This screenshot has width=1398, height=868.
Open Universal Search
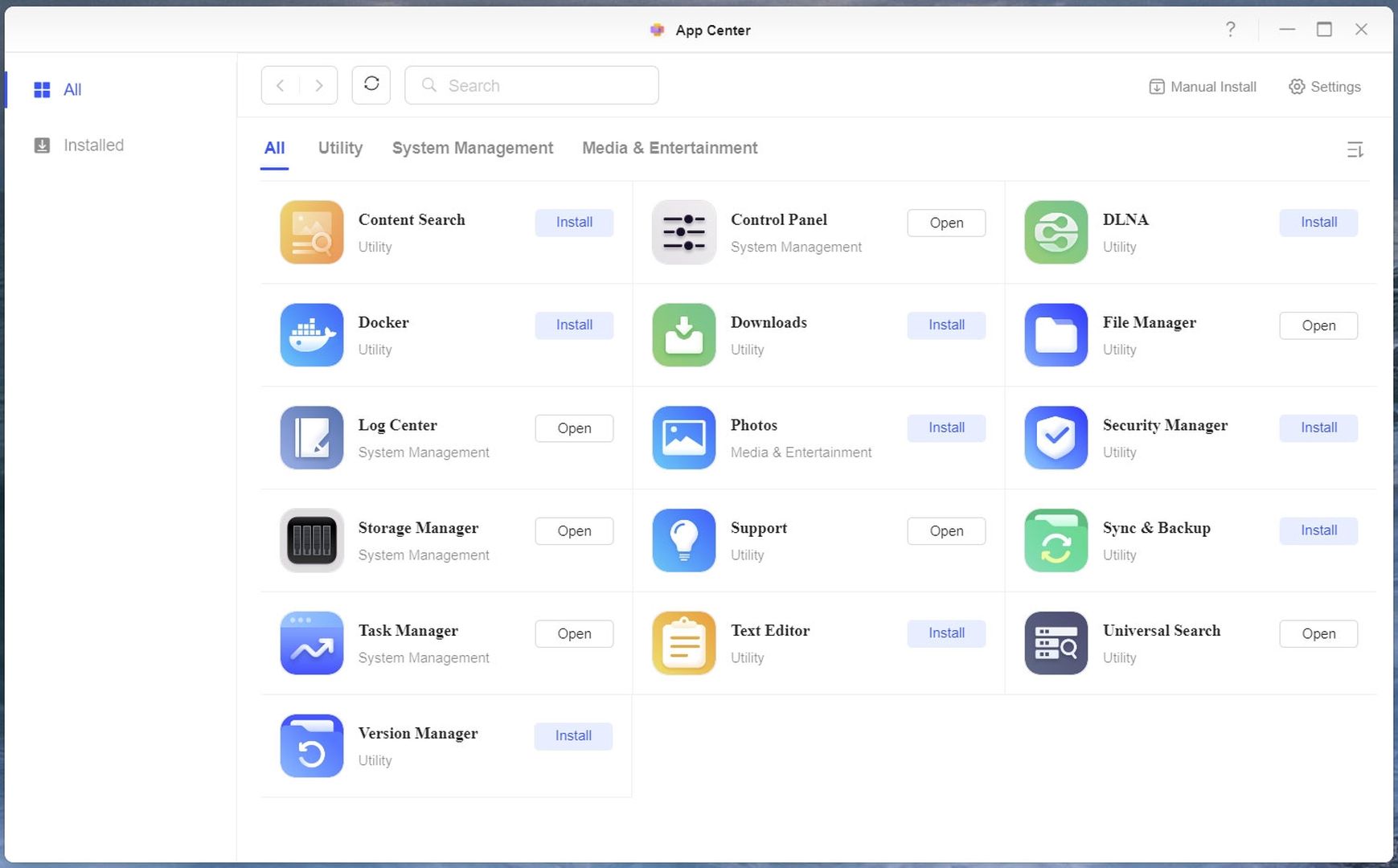(1318, 634)
